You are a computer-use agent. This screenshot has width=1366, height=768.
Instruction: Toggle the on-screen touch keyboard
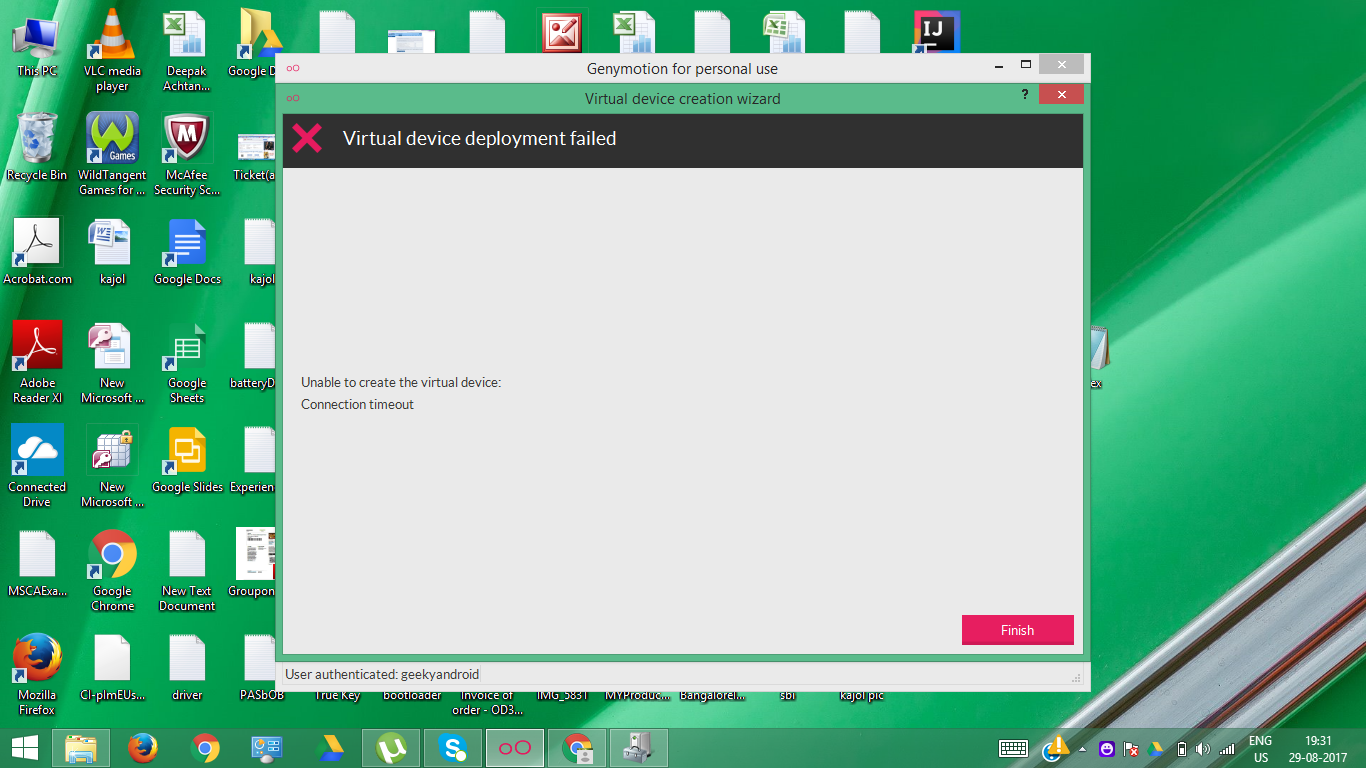[x=1013, y=749]
